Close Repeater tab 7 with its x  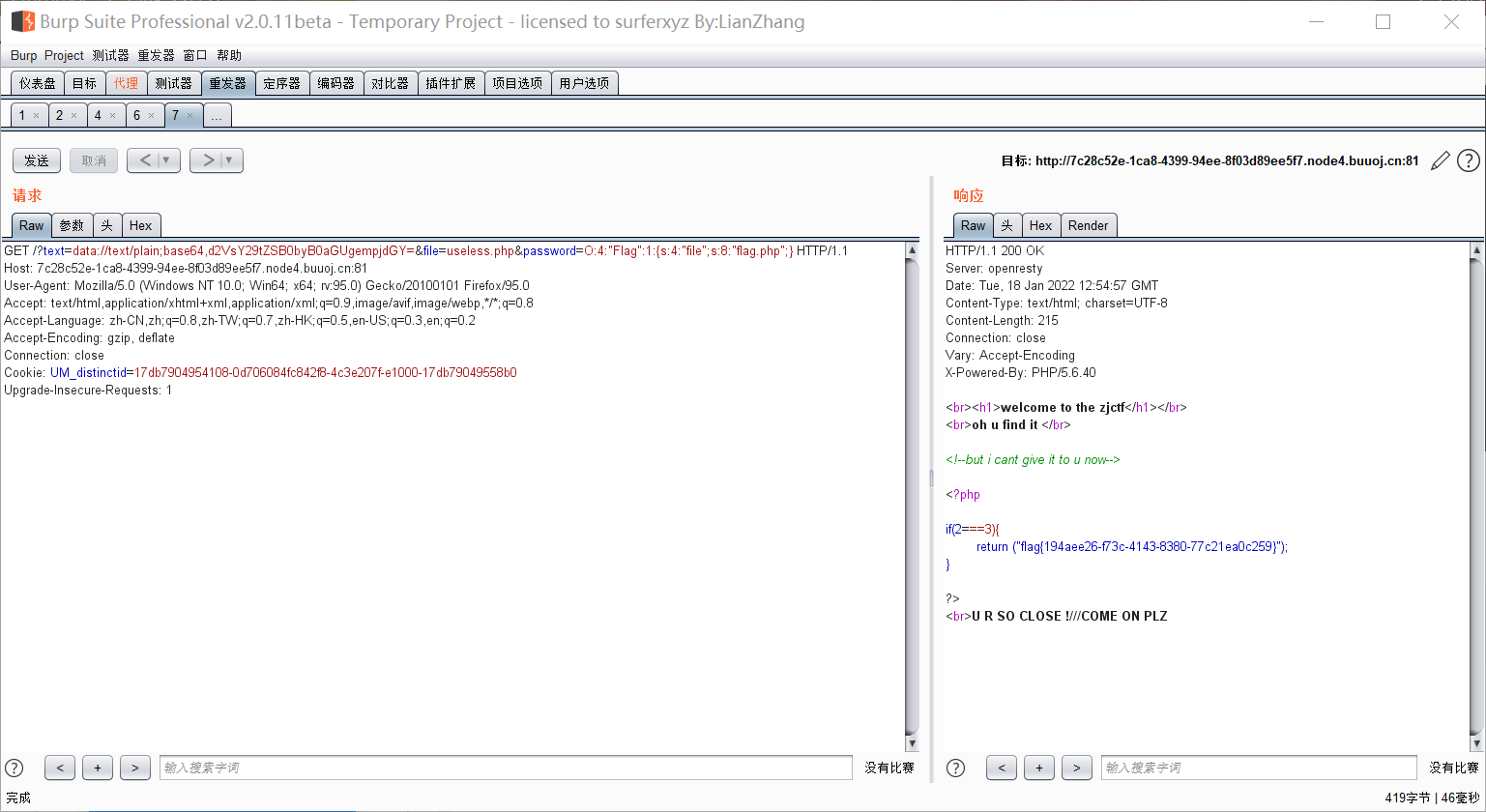189,116
